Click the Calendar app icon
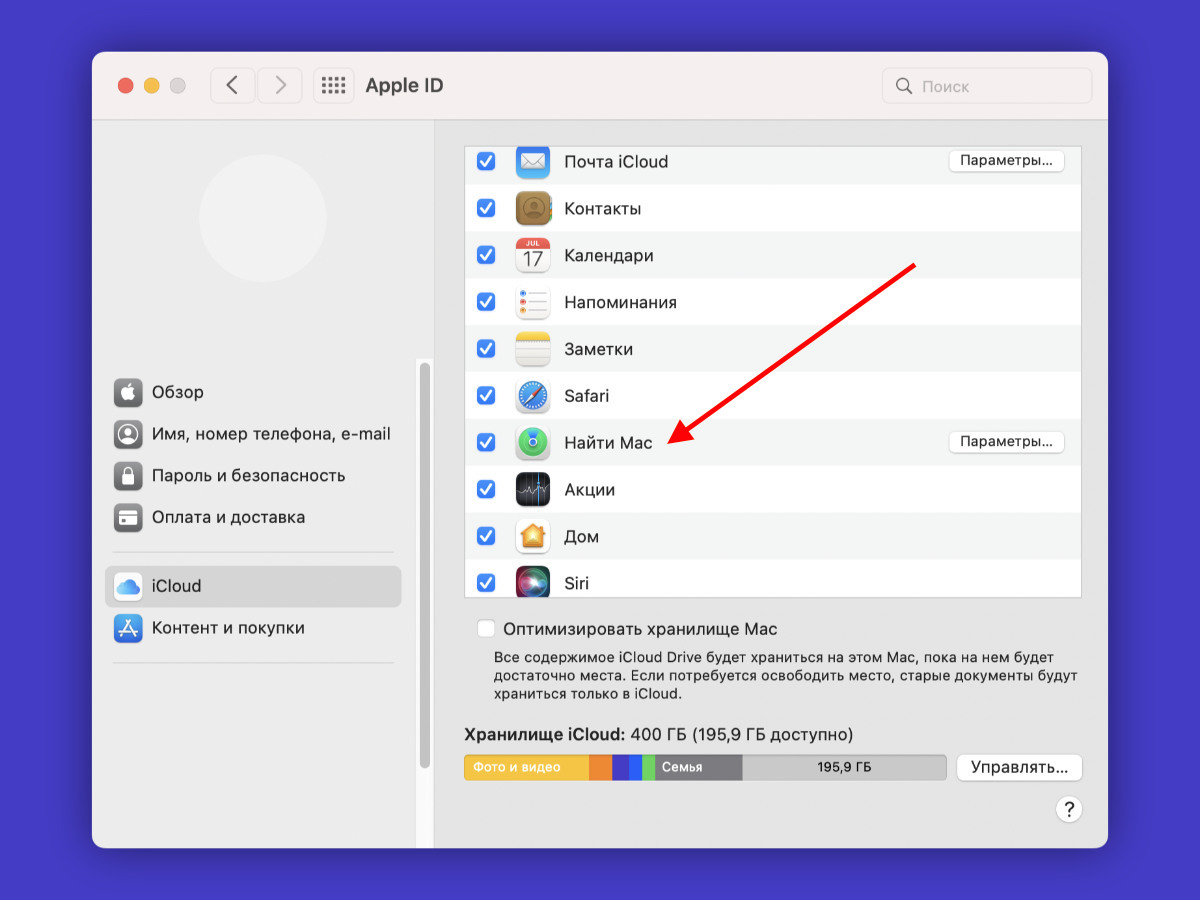Image resolution: width=1200 pixels, height=900 pixels. click(533, 256)
